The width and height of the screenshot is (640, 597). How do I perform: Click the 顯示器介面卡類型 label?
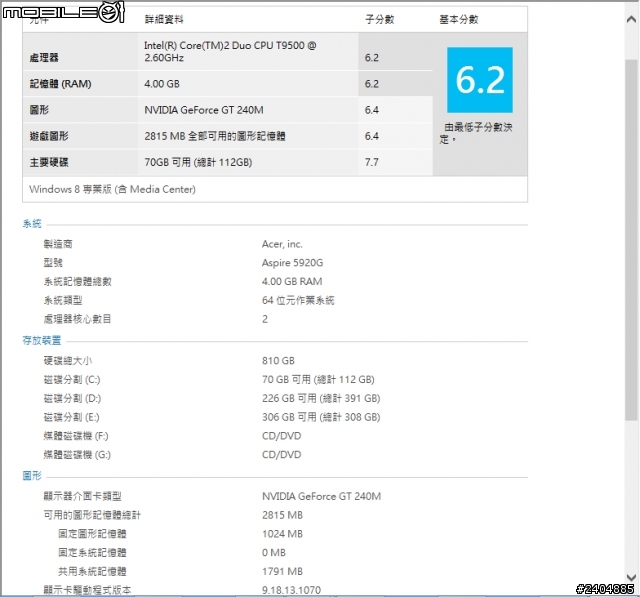coord(82,496)
